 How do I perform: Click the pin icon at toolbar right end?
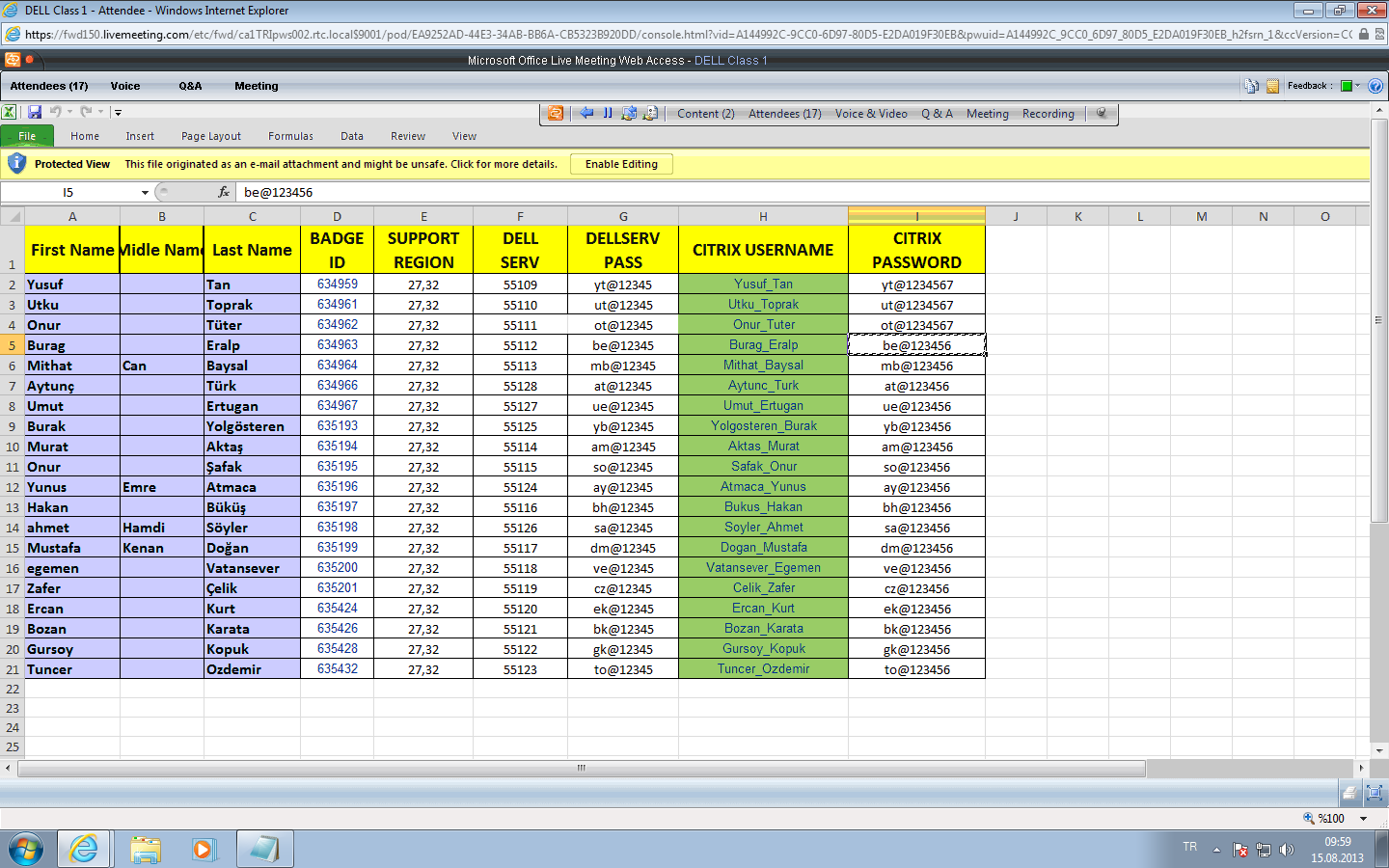(x=1102, y=113)
